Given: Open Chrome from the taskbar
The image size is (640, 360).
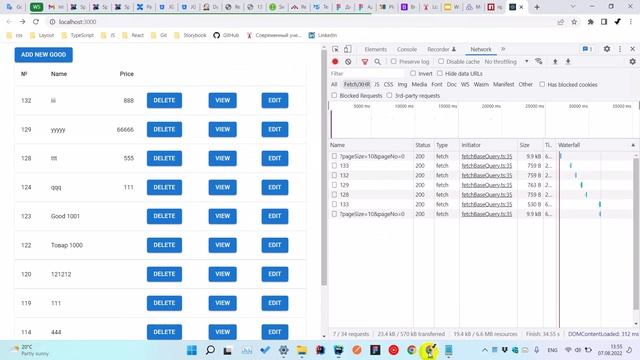Looking at the screenshot, I should click(x=412, y=350).
